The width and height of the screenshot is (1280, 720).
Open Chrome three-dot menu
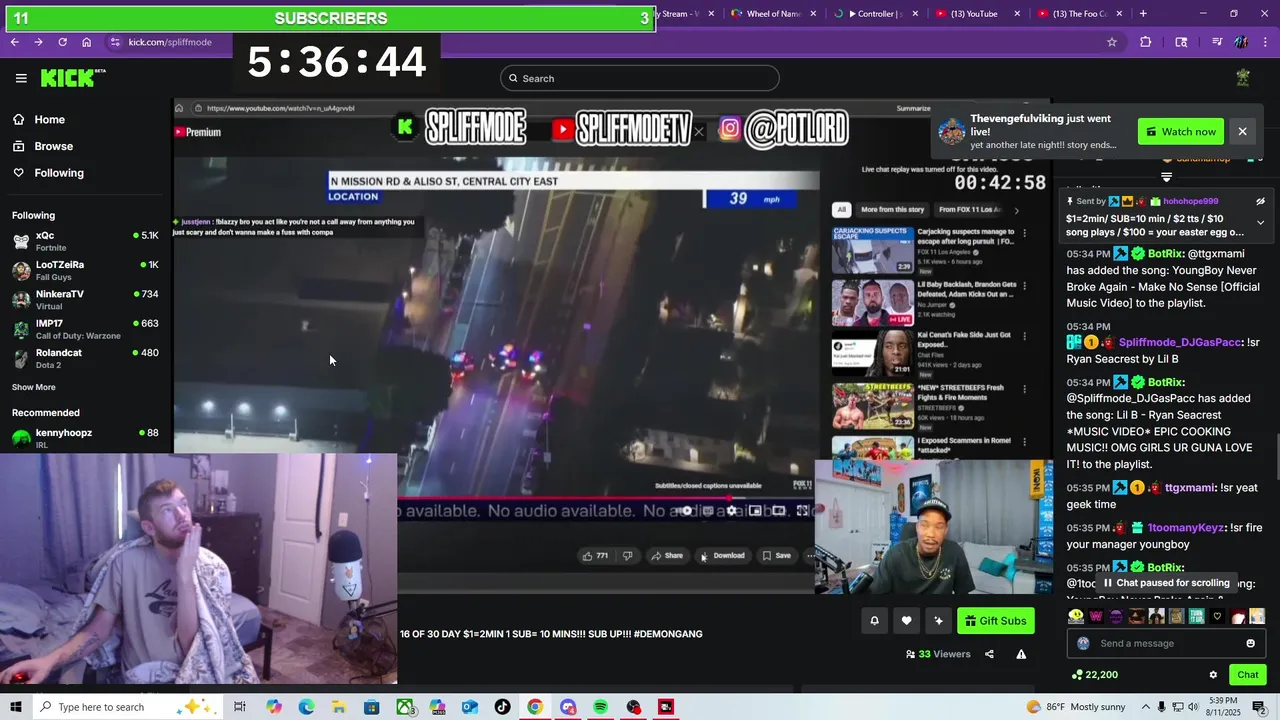(1266, 42)
